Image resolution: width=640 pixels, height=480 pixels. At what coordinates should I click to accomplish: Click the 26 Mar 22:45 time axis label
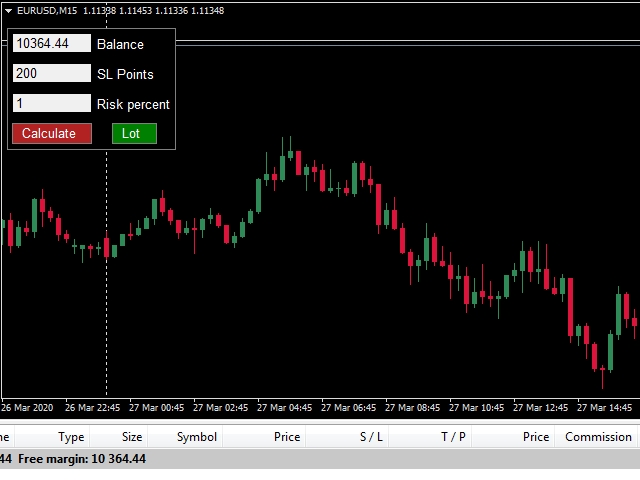click(x=93, y=408)
